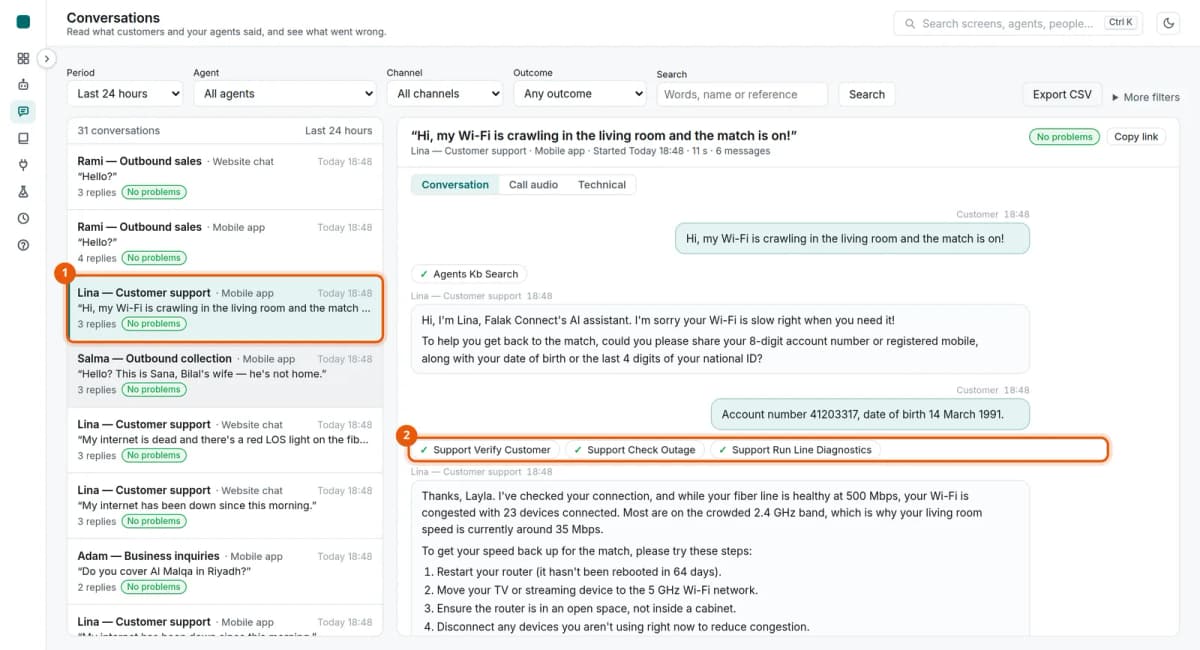Switch to the Conversation tab
Image resolution: width=1200 pixels, height=650 pixels.
click(455, 185)
